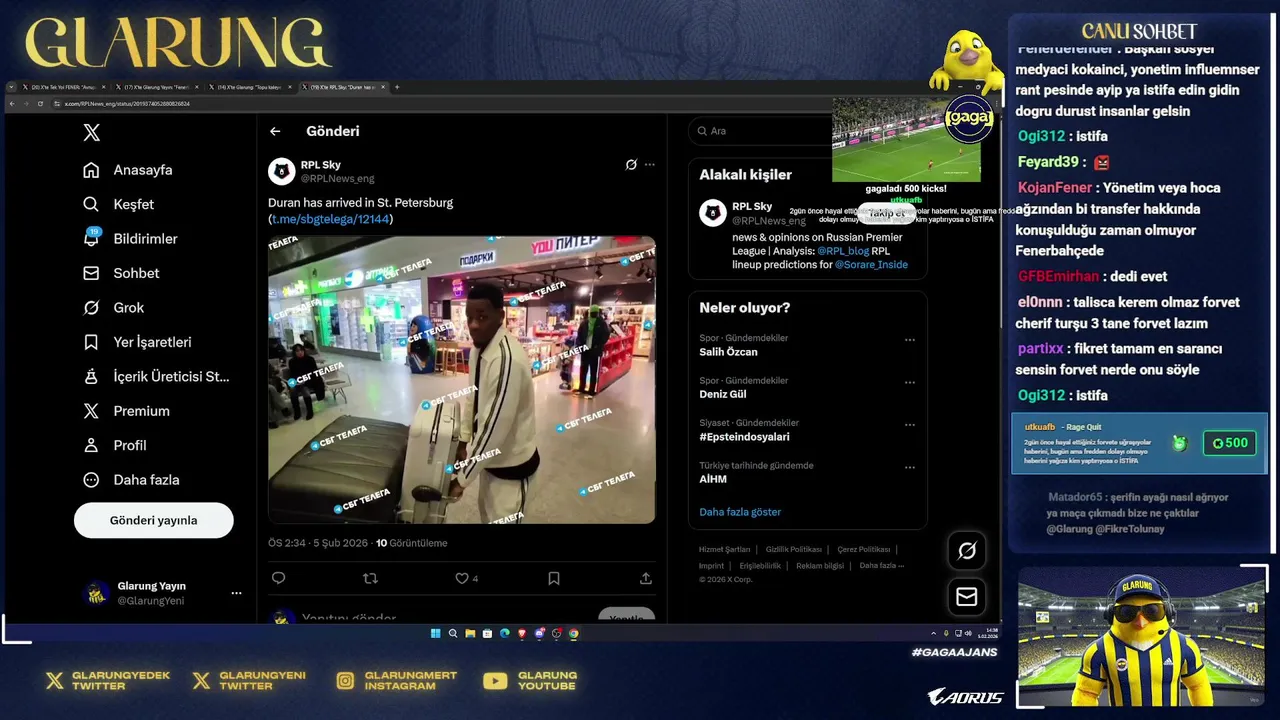Viewport: 1280px width, 720px height.
Task: Follow RPL Sky with Takip et button
Action: pyautogui.click(x=886, y=213)
